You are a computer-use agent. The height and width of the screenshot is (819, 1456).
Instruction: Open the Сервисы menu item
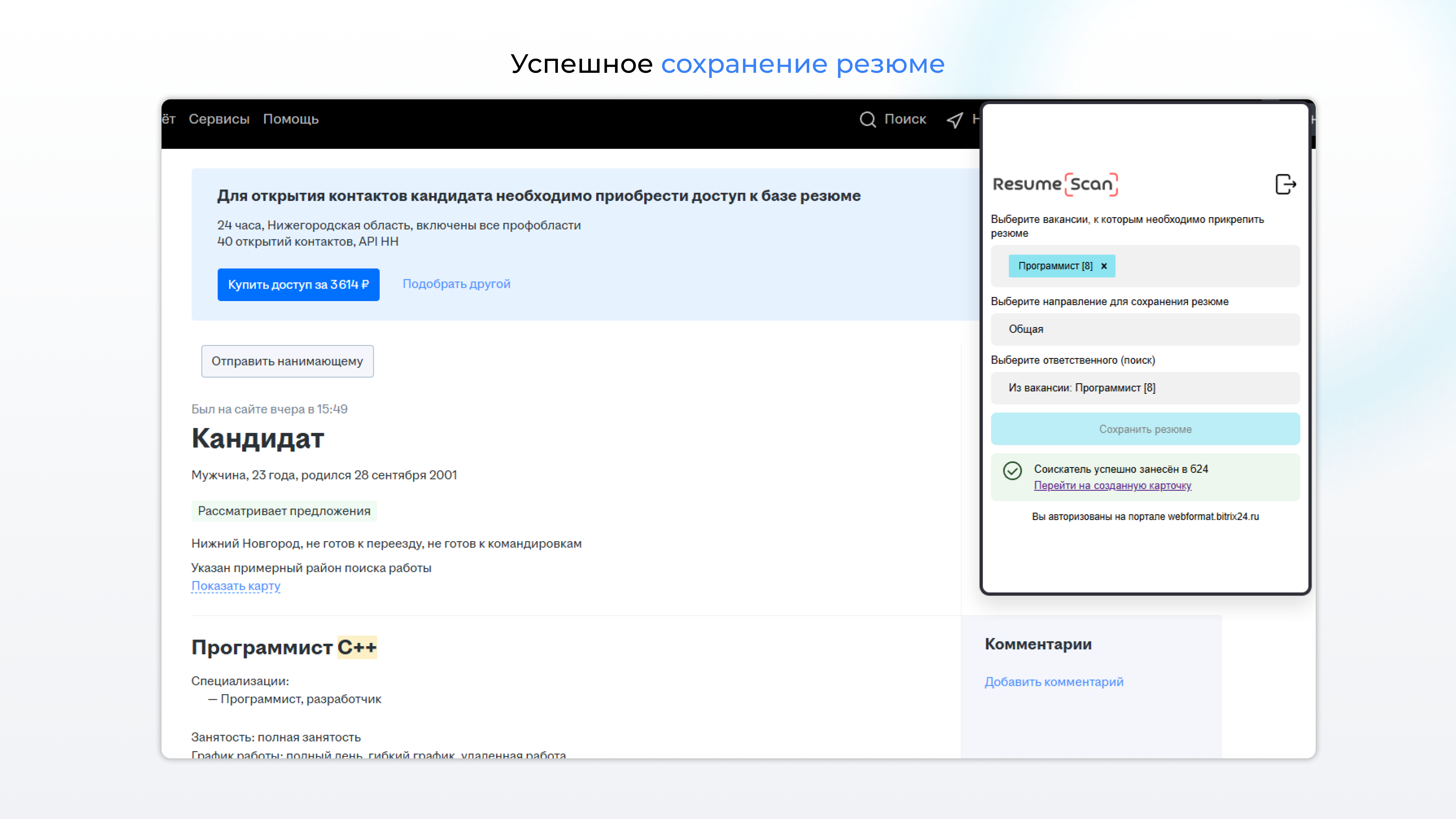pyautogui.click(x=219, y=119)
